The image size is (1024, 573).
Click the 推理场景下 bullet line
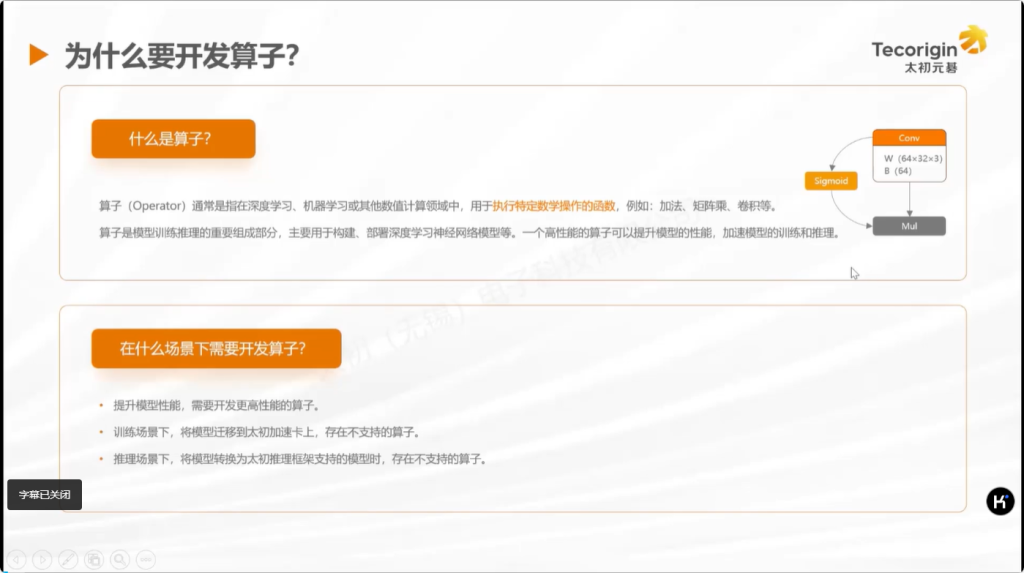299,459
